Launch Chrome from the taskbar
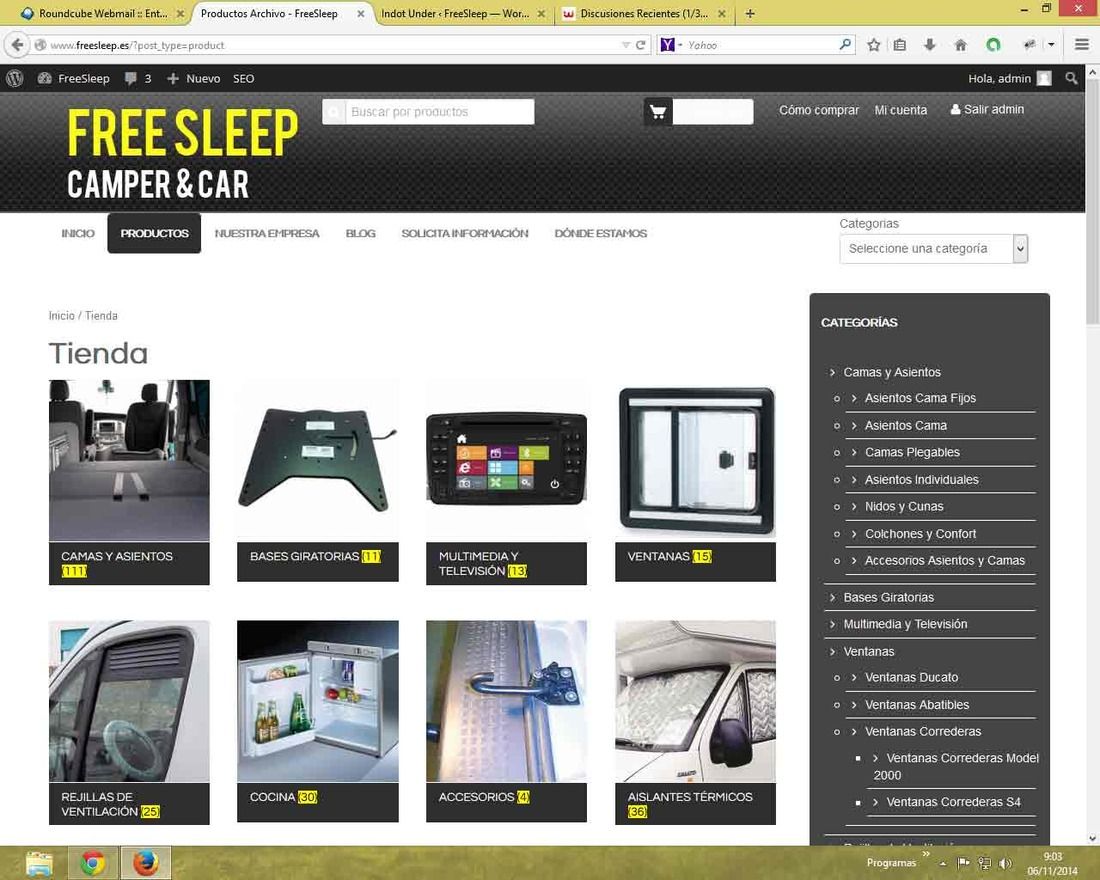The image size is (1100, 880). [x=93, y=862]
